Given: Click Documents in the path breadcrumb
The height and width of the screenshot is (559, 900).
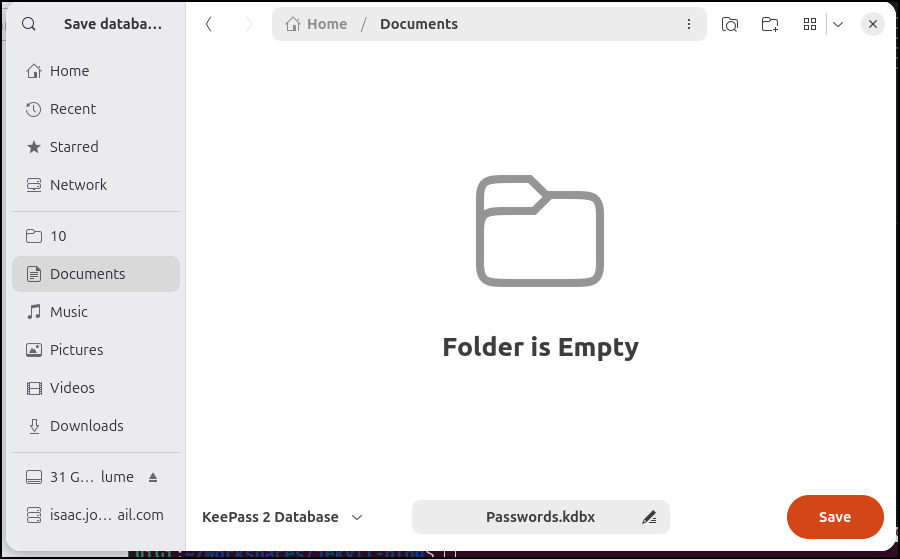Looking at the screenshot, I should [x=419, y=24].
